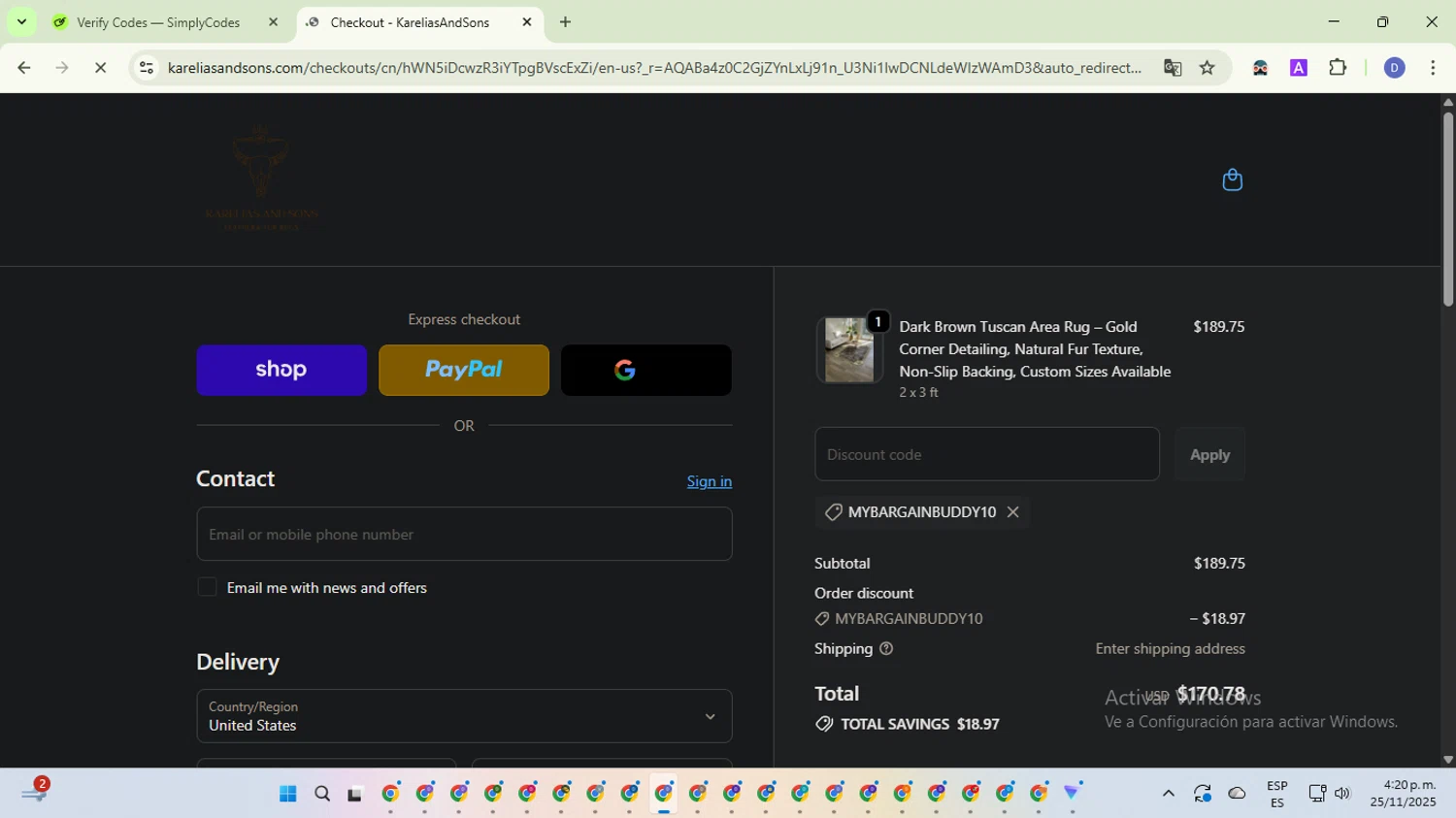
Task: Open the cart bag icon
Action: (1232, 180)
